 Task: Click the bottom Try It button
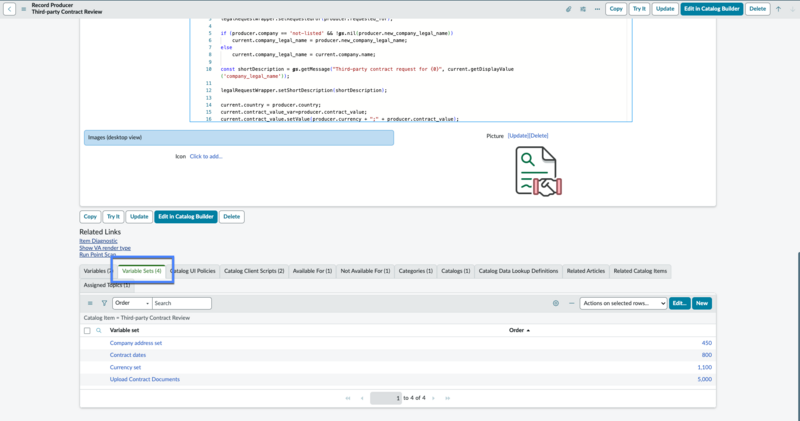point(113,217)
